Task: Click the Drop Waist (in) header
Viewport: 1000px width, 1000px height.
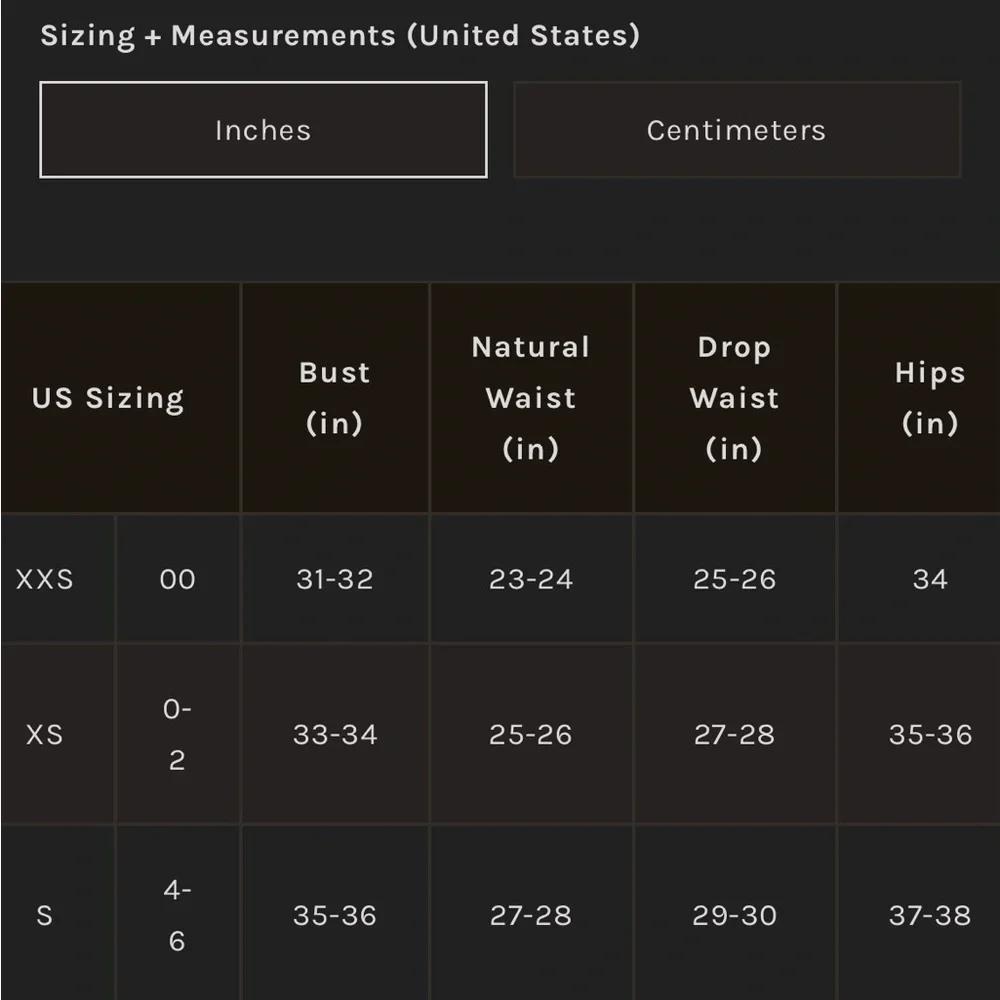Action: tap(735, 398)
